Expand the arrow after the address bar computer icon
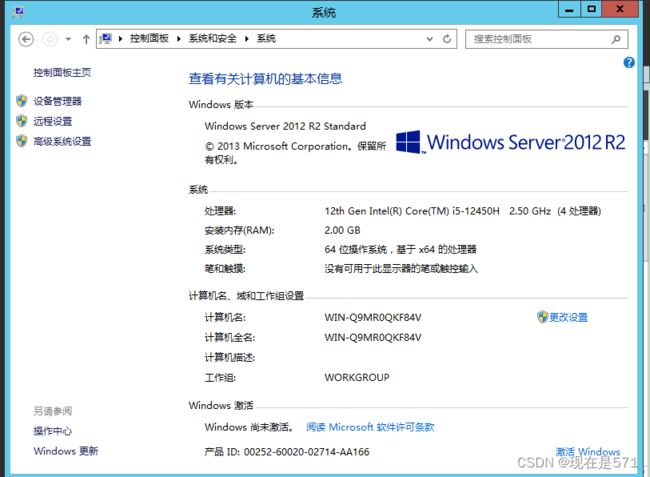 tap(120, 39)
